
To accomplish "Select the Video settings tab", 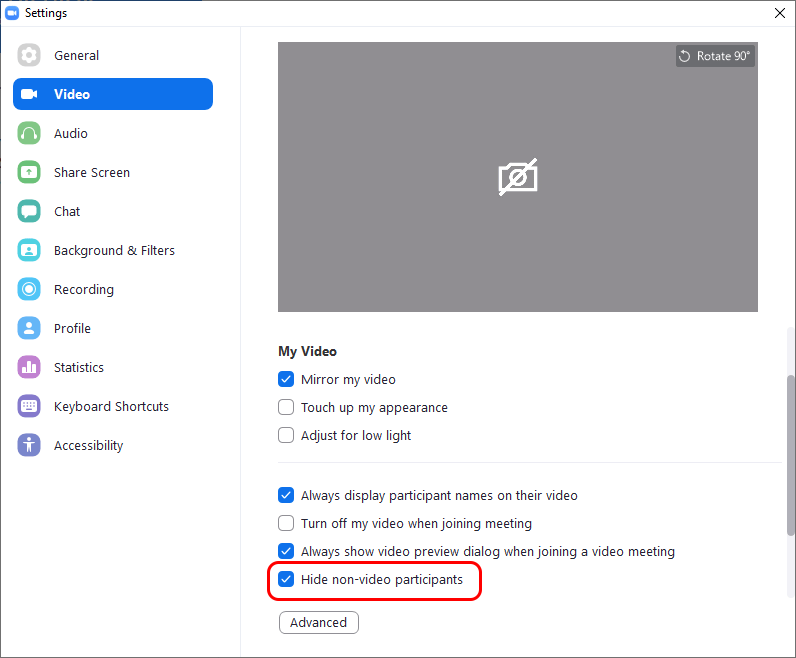I will click(x=113, y=94).
